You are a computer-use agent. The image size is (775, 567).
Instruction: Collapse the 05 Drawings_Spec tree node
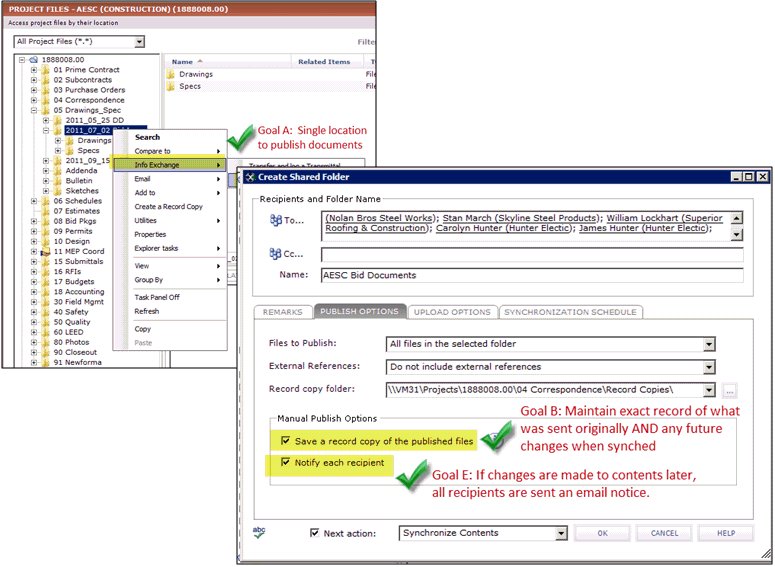click(34, 110)
